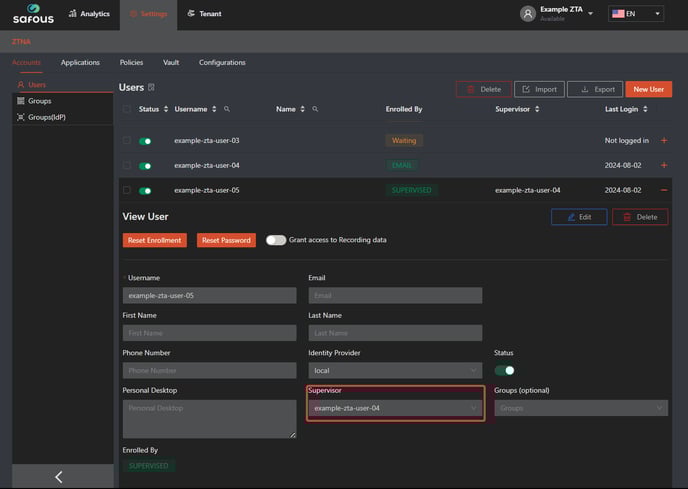This screenshot has height=489, width=688.
Task: Collapse sidebar using the left arrow
Action: coord(58,477)
